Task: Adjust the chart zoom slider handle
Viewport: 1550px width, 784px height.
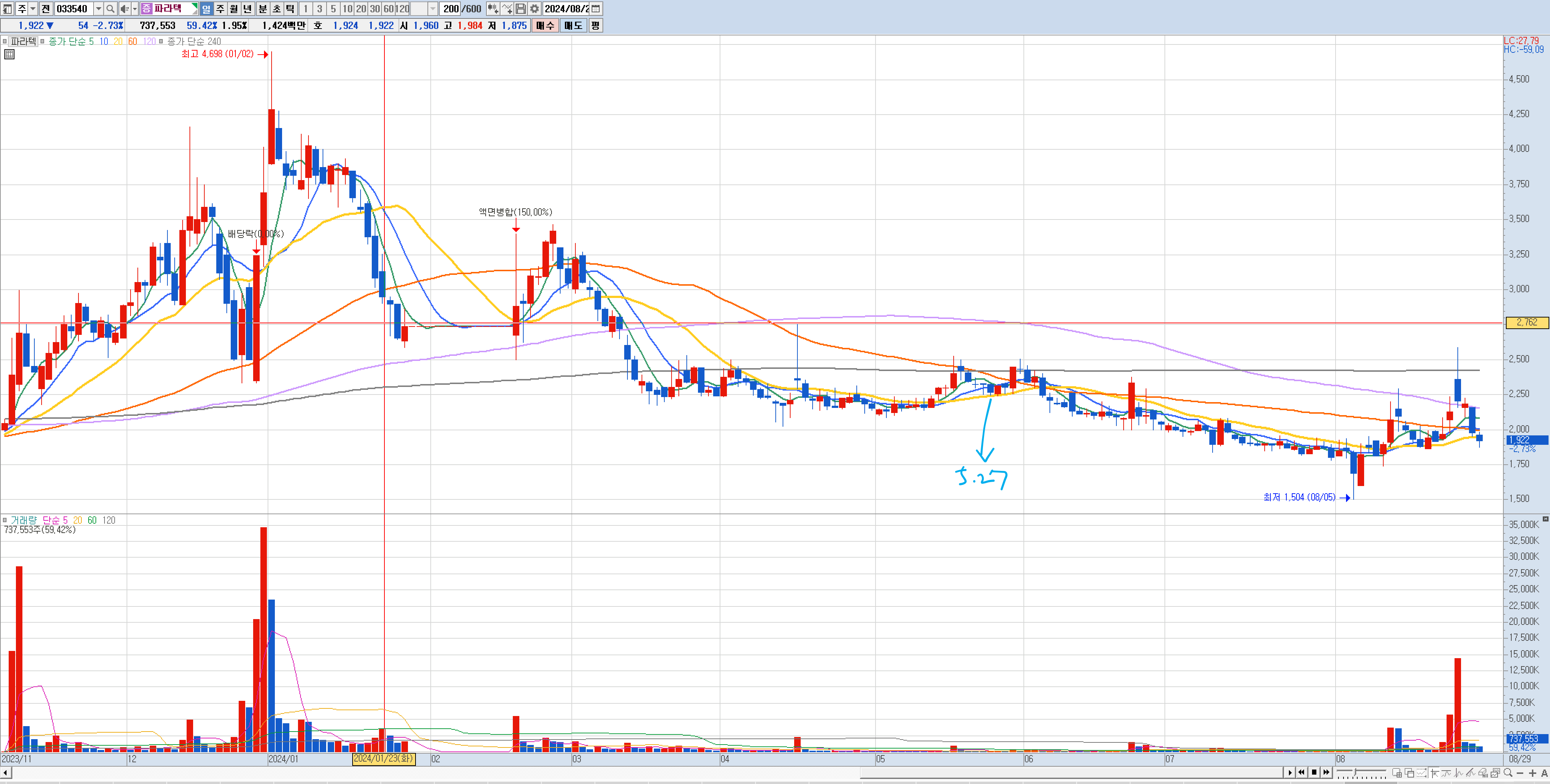Action: pos(1355,772)
